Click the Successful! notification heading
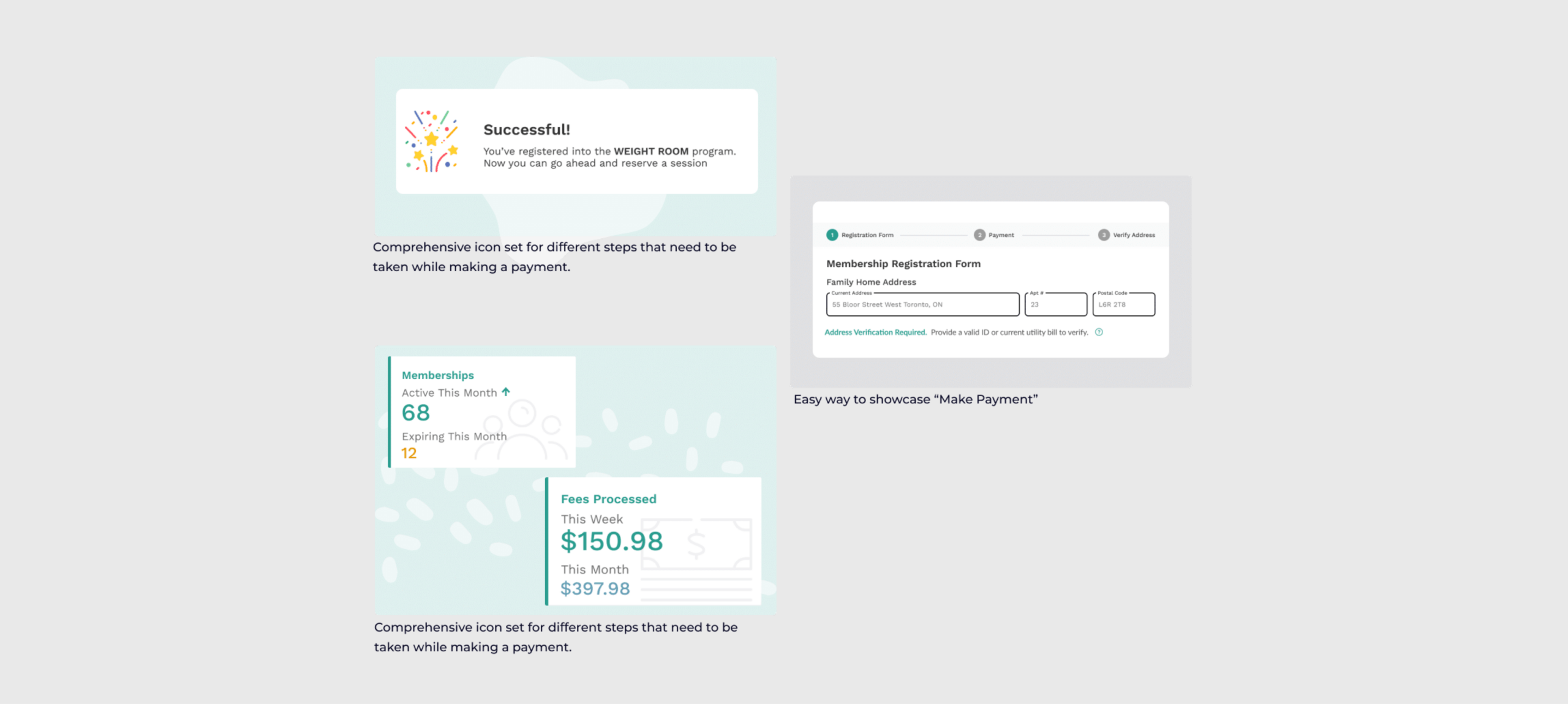This screenshot has height=704, width=1568. (527, 130)
